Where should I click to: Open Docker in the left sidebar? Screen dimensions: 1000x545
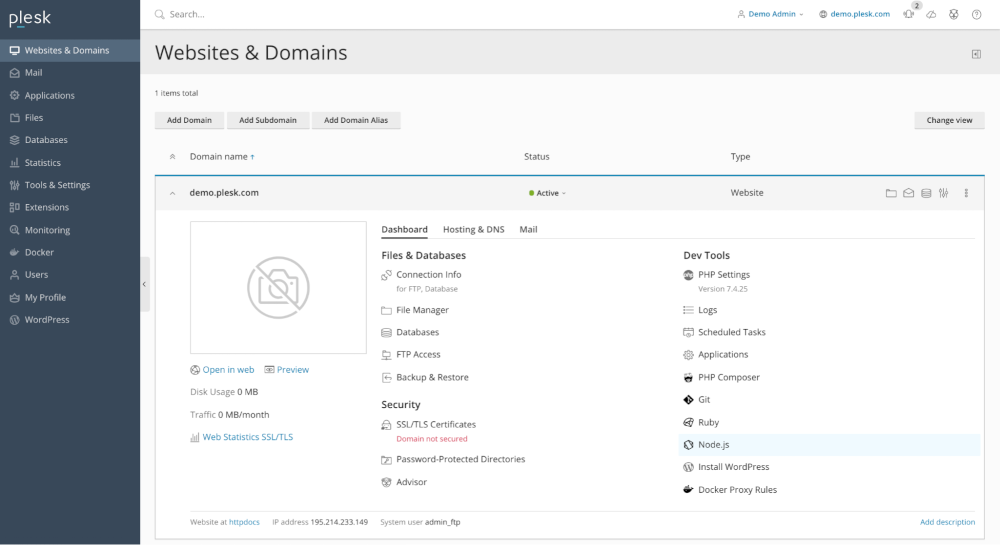pyautogui.click(x=39, y=252)
